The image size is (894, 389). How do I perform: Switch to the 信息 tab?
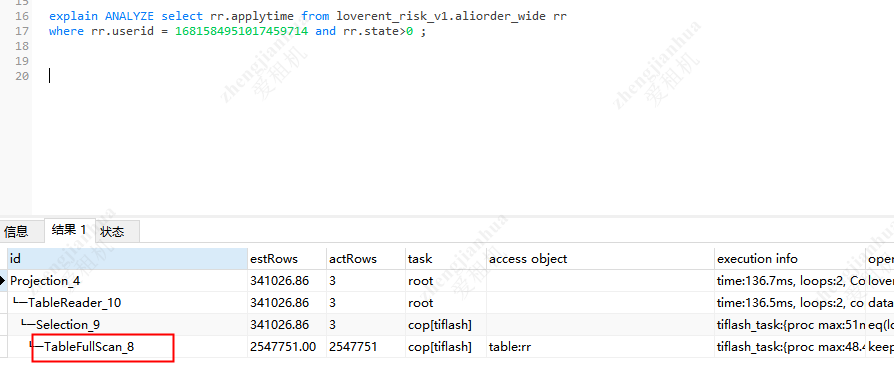(16, 232)
